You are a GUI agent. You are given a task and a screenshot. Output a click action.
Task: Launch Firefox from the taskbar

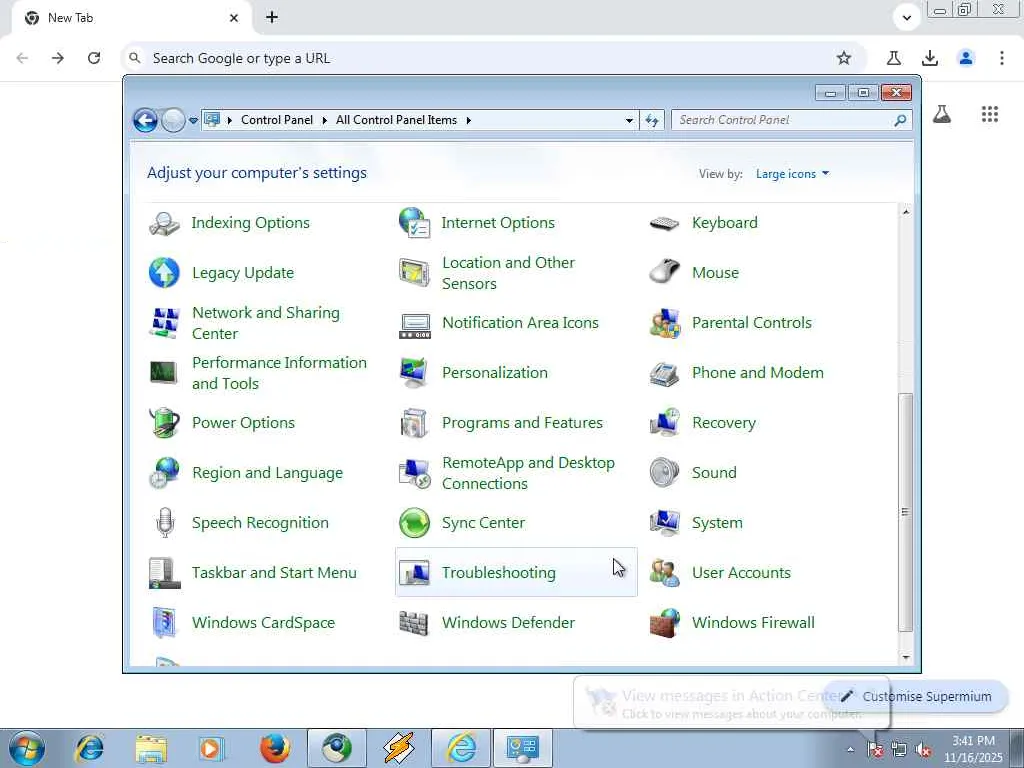[x=275, y=748]
